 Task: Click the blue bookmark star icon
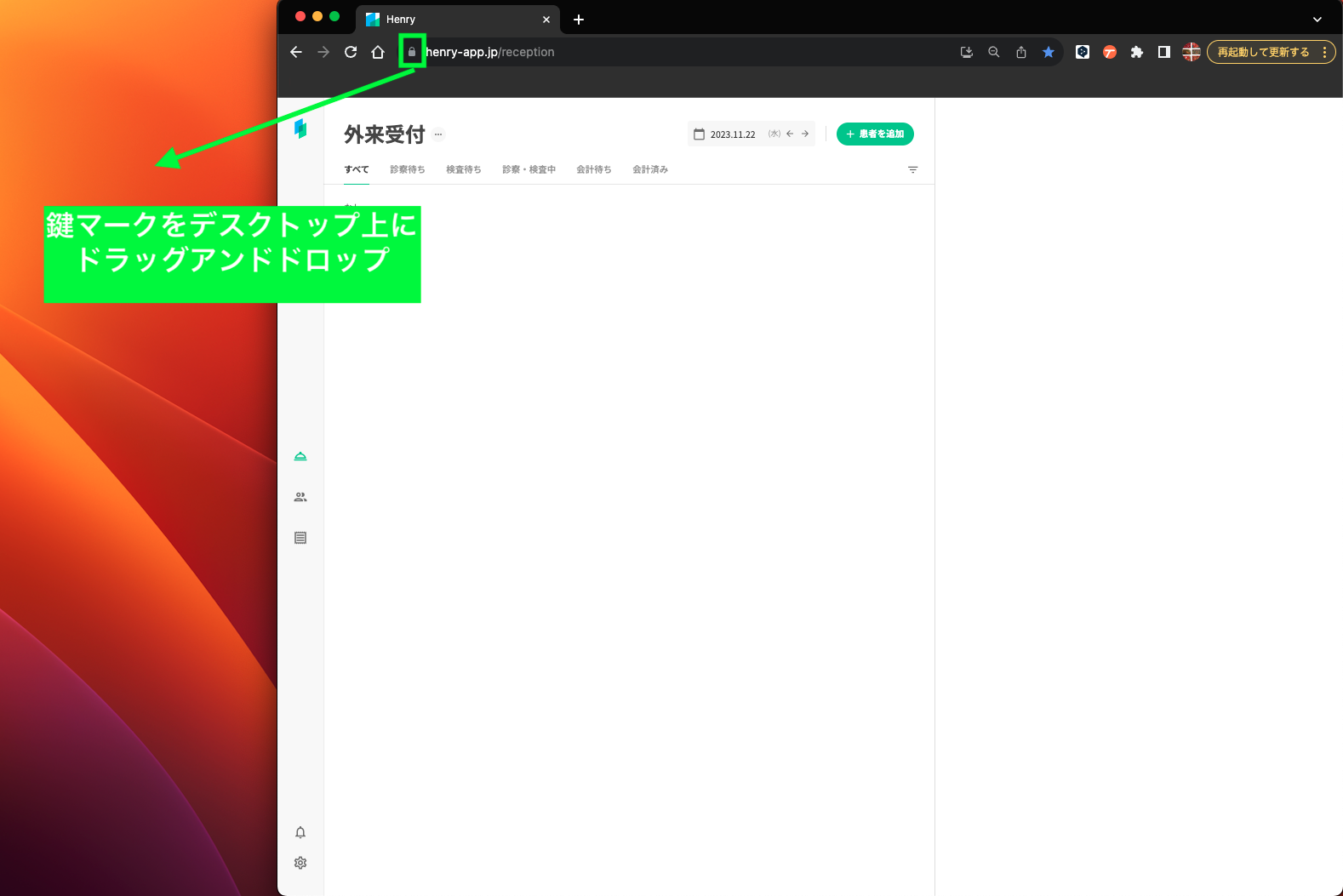1049,52
